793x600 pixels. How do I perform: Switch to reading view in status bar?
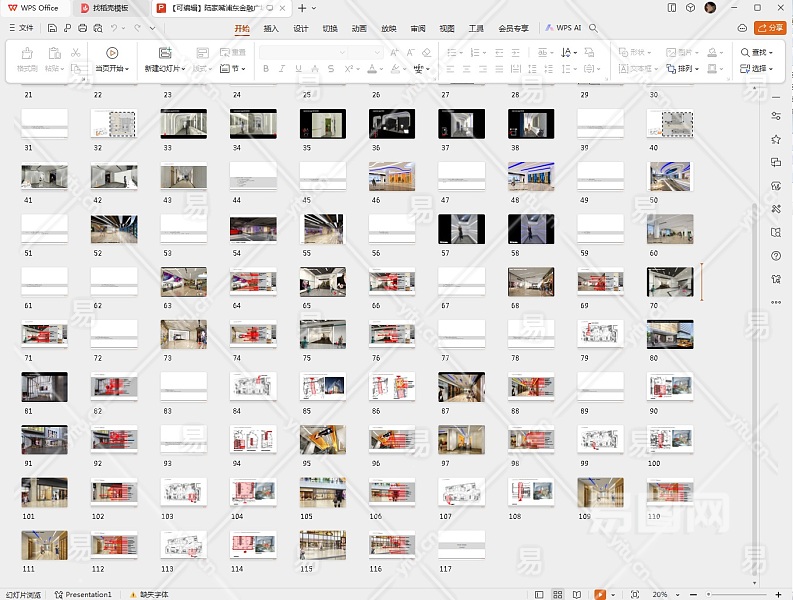coord(577,594)
